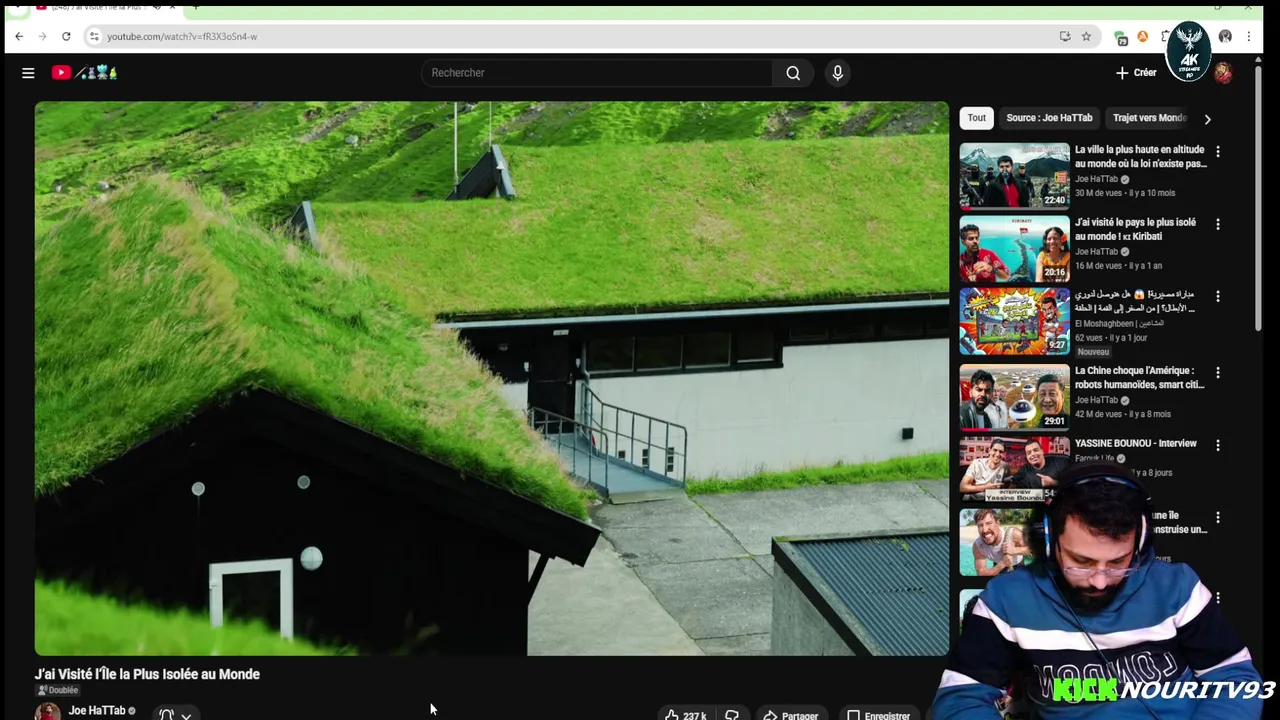1280x720 pixels.
Task: Bookmark this page with the star
Action: 1086,36
